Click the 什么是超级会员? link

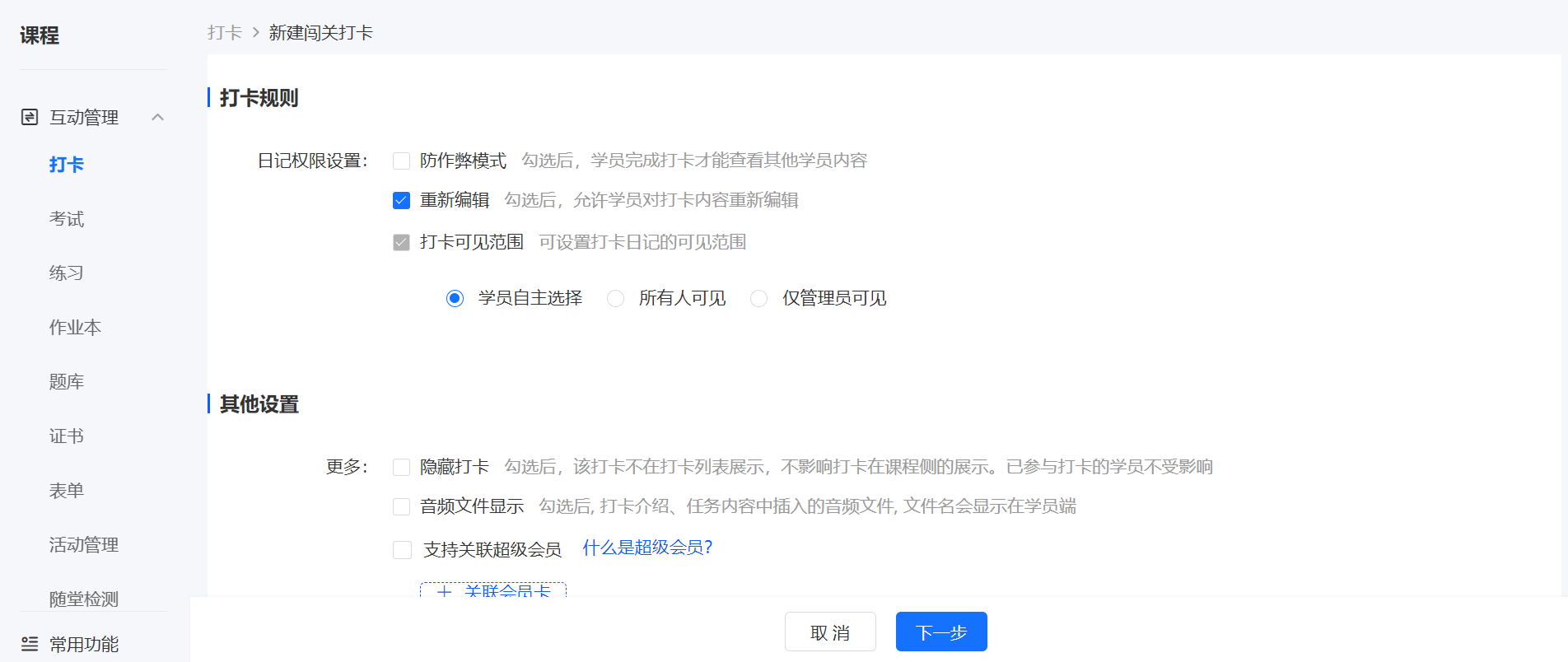pos(647,548)
